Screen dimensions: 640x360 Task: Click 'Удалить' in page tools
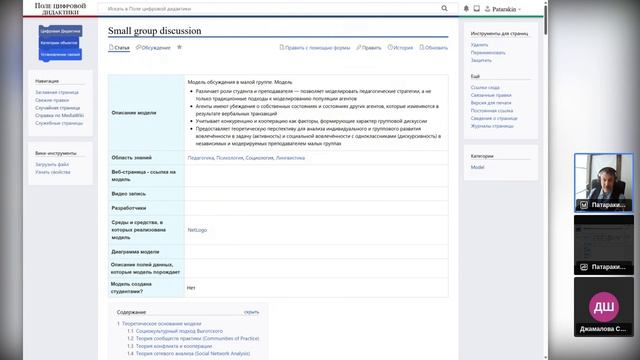[x=479, y=45]
